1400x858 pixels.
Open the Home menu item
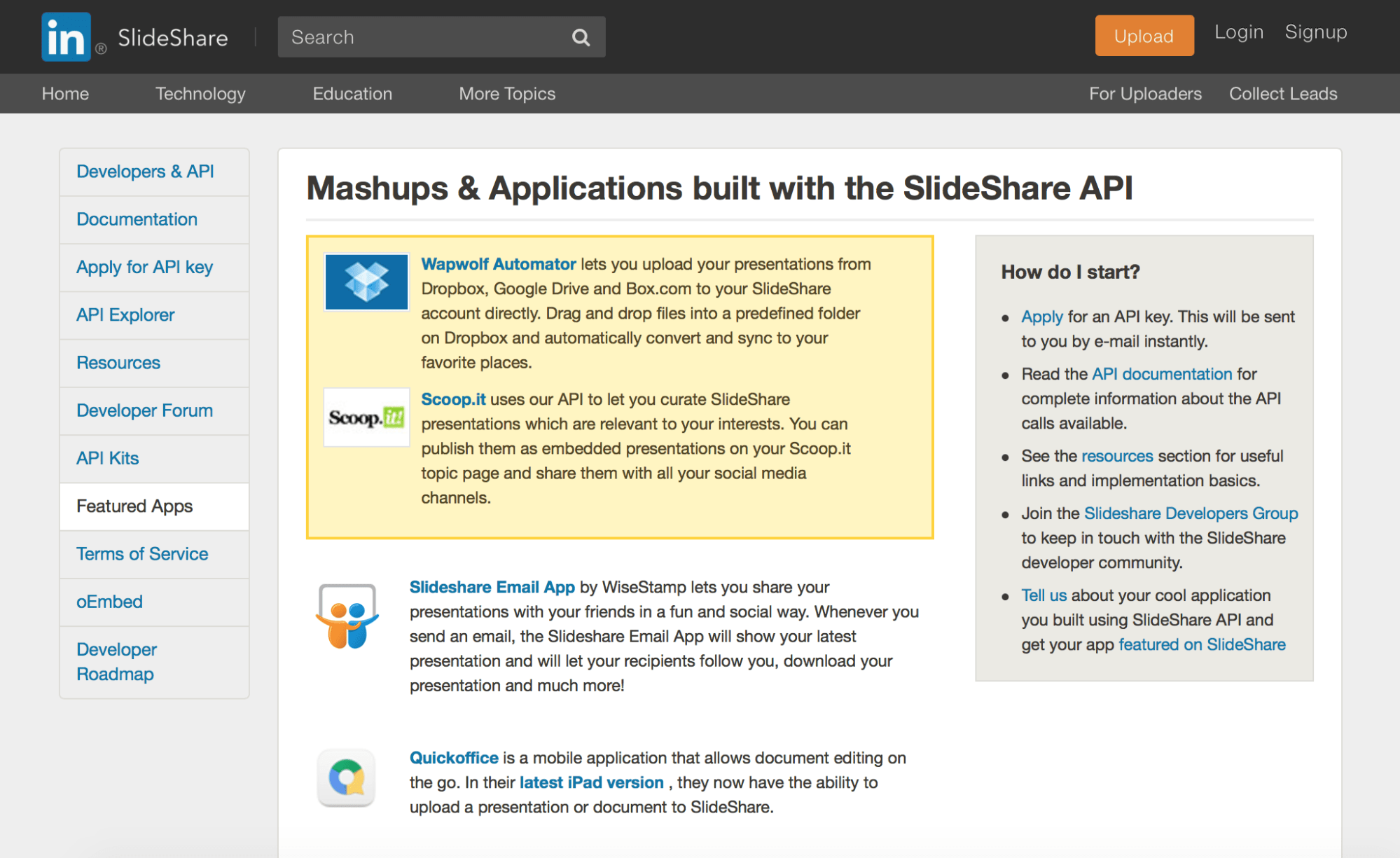coord(64,93)
